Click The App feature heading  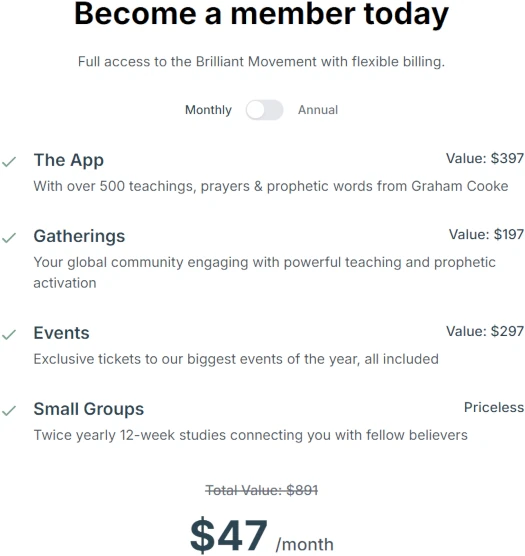point(69,160)
